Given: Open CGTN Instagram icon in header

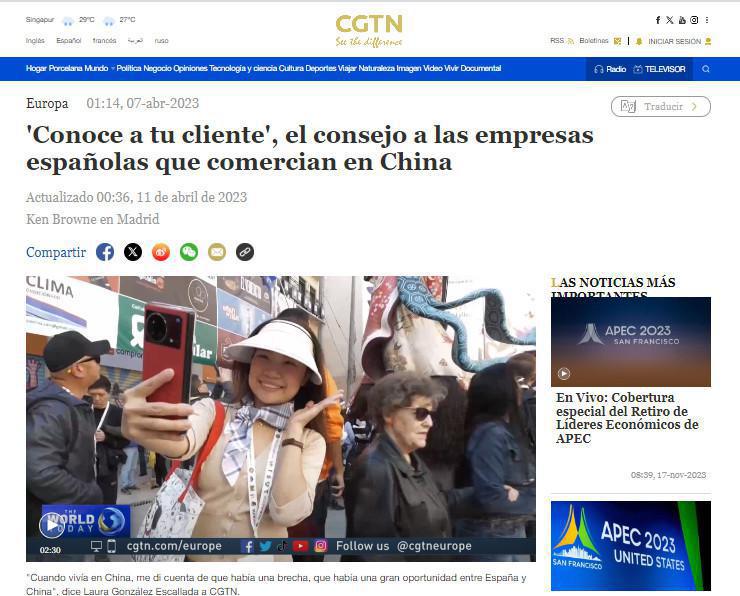Looking at the screenshot, I should click(x=694, y=20).
